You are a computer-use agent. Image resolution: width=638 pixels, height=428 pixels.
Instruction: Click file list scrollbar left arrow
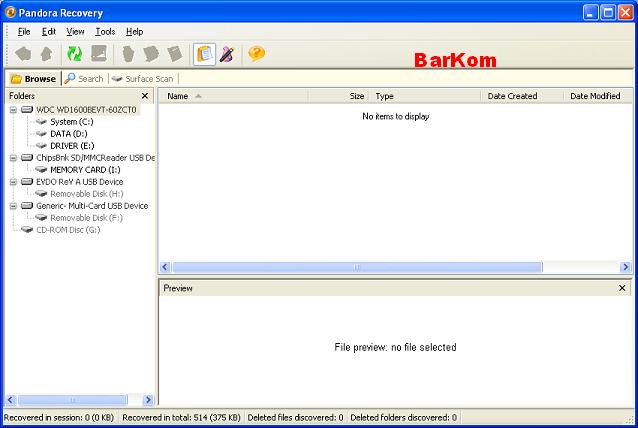click(165, 267)
